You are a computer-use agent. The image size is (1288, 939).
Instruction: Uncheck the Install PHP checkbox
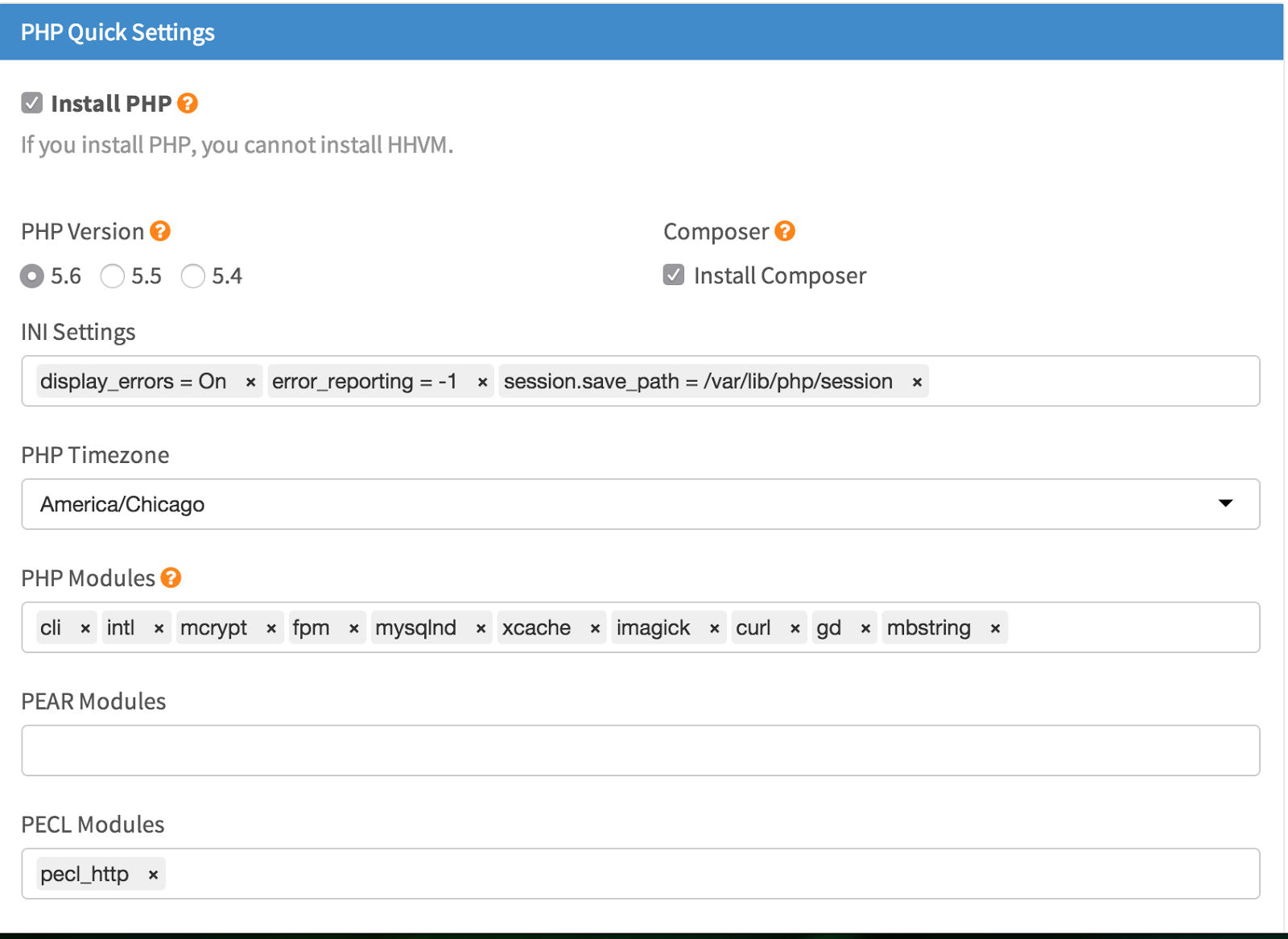click(x=32, y=103)
